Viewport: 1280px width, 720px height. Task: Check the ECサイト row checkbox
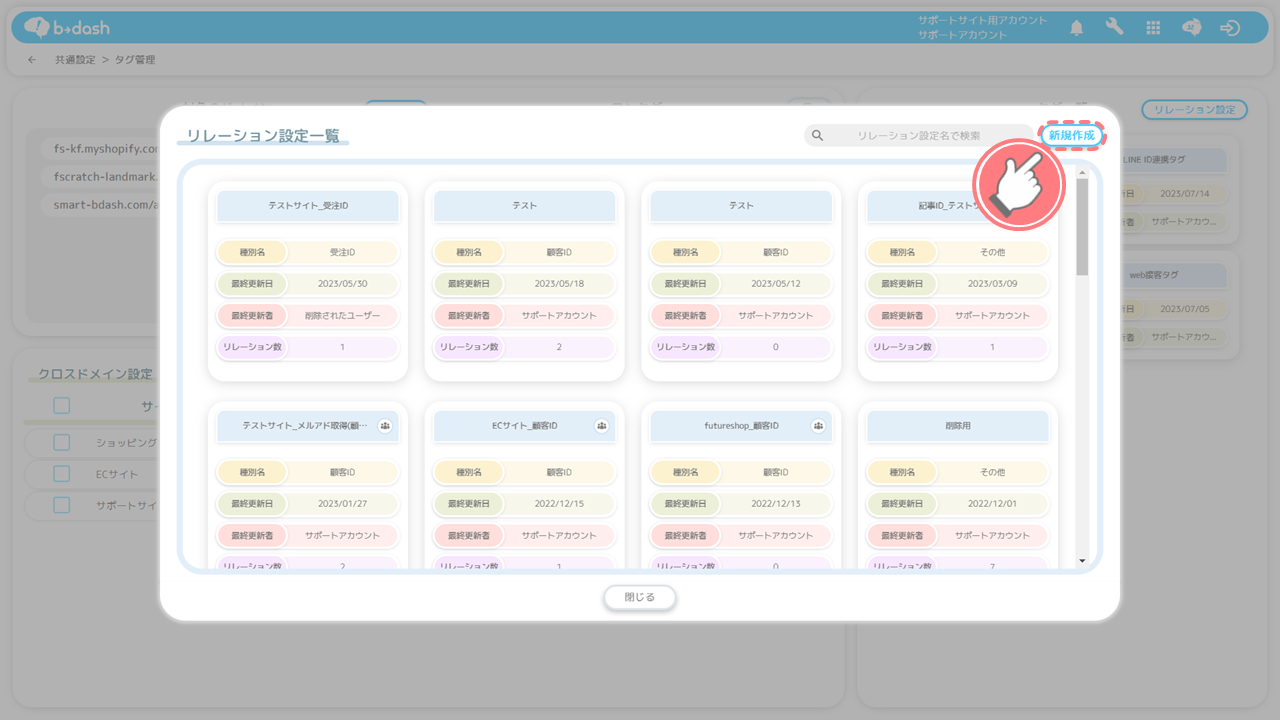point(62,474)
